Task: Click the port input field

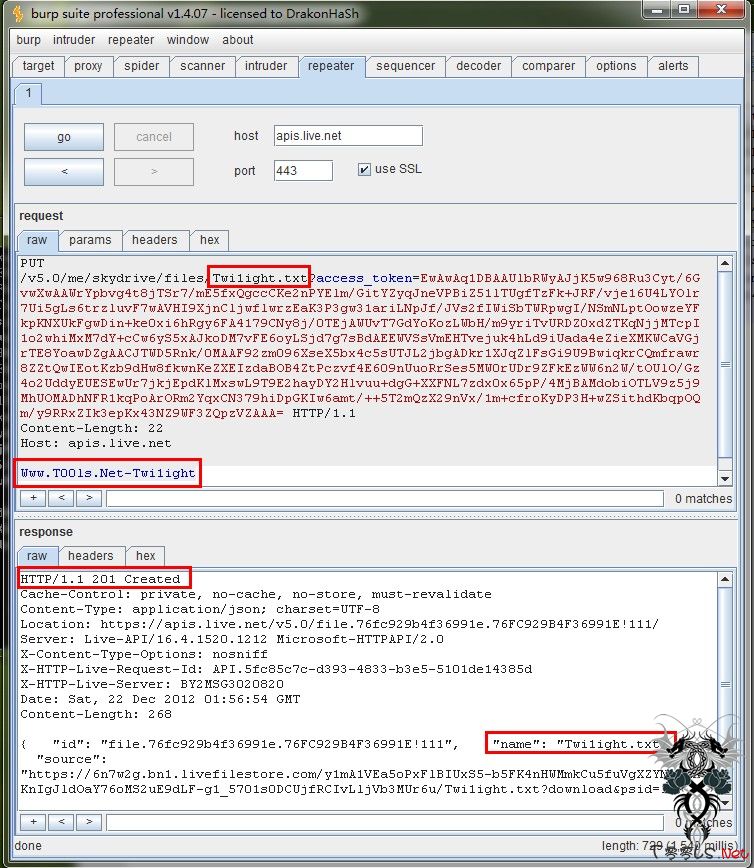Action: pos(303,170)
